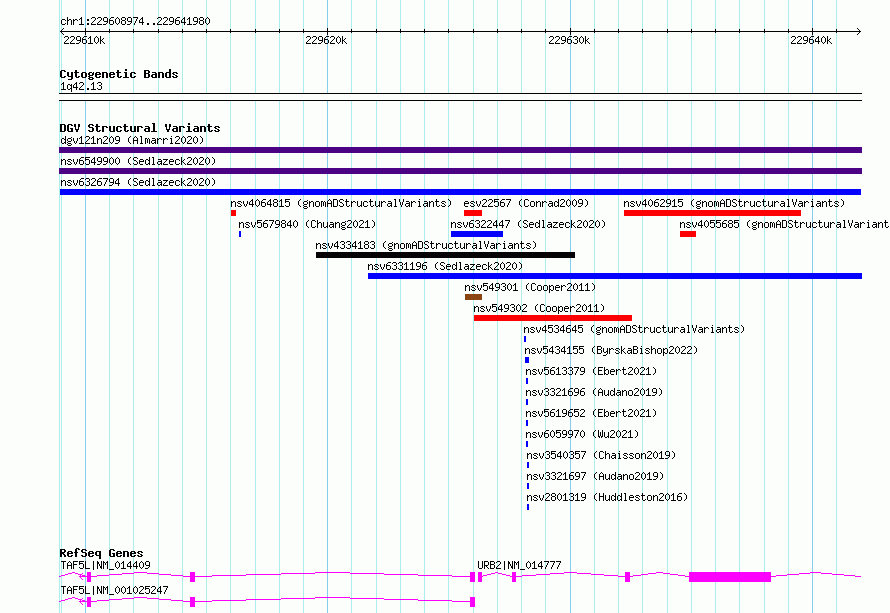Open nsv4062915 gnomAD variant label
Viewport: 890px width, 613px height.
(734, 203)
